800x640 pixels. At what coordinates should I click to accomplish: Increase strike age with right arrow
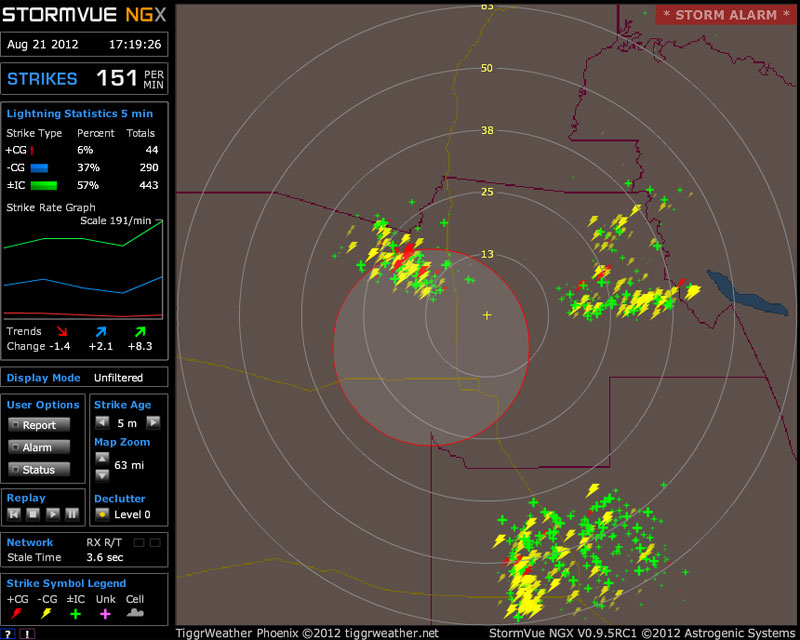tap(153, 423)
